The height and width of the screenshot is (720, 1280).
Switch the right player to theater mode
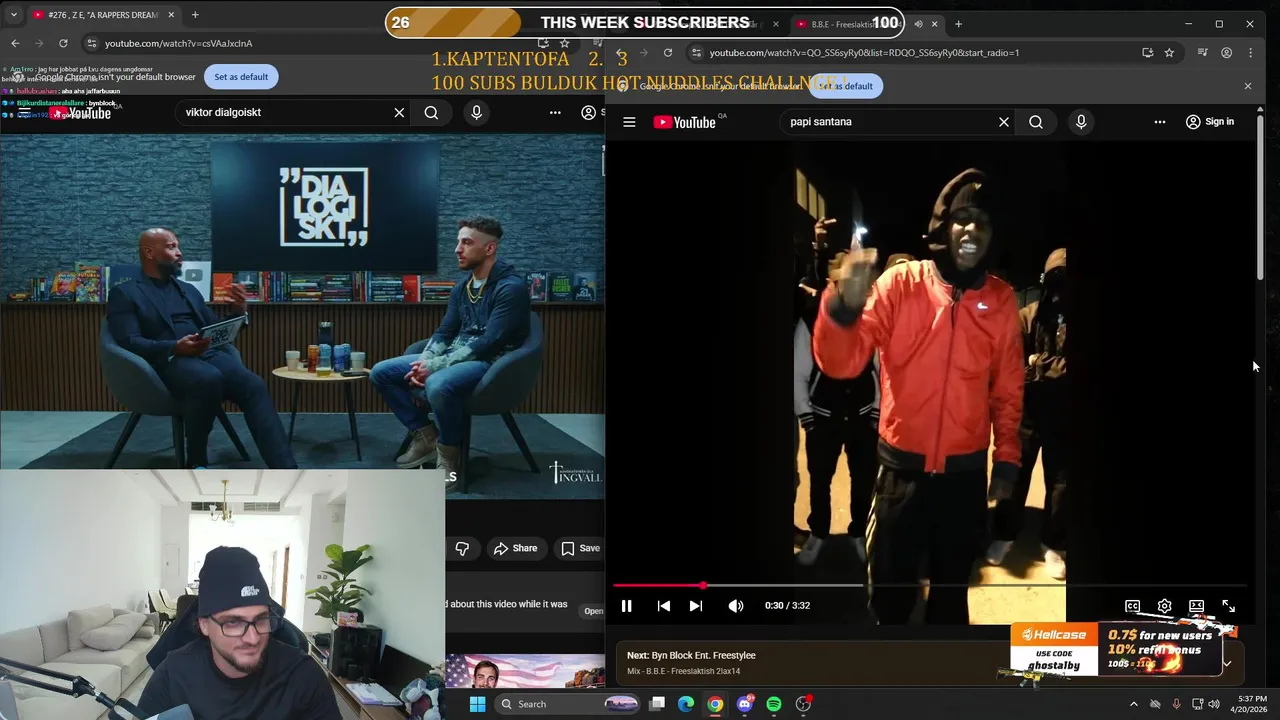pyautogui.click(x=1196, y=606)
